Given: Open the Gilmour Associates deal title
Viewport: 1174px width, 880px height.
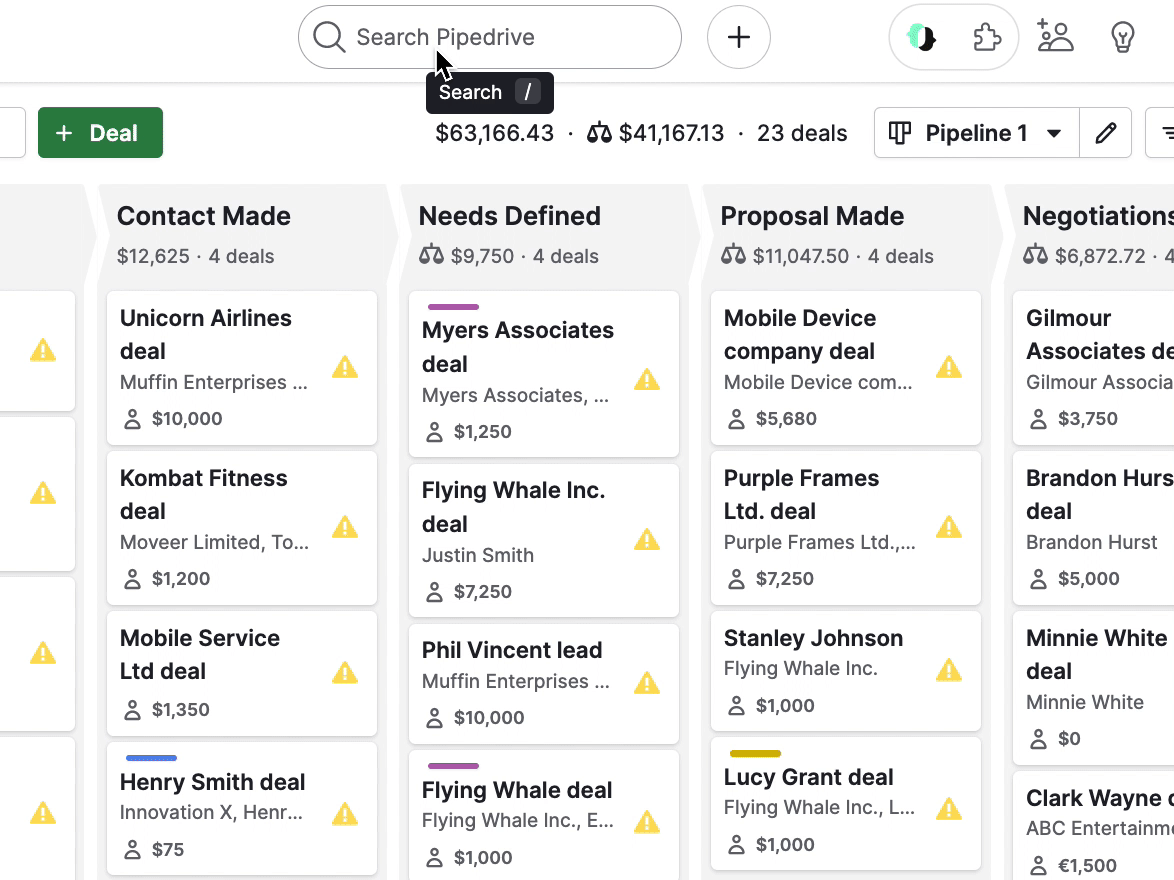Looking at the screenshot, I should coord(1099,334).
